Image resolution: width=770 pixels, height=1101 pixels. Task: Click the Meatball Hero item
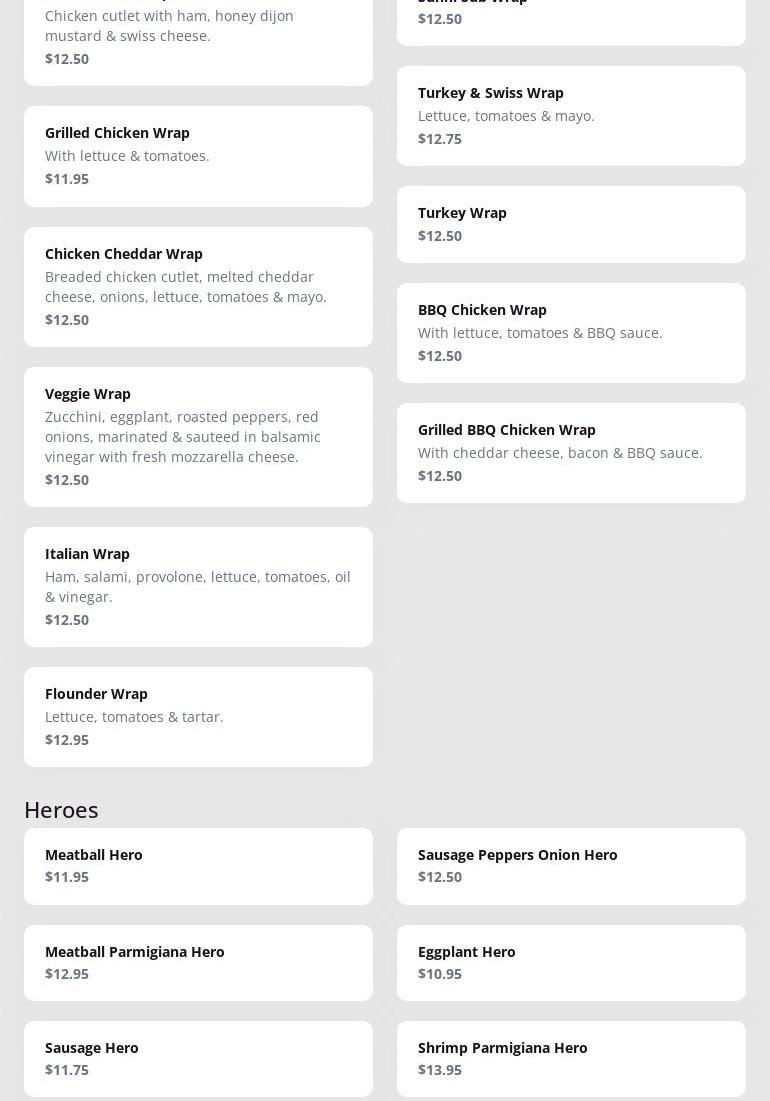point(198,866)
